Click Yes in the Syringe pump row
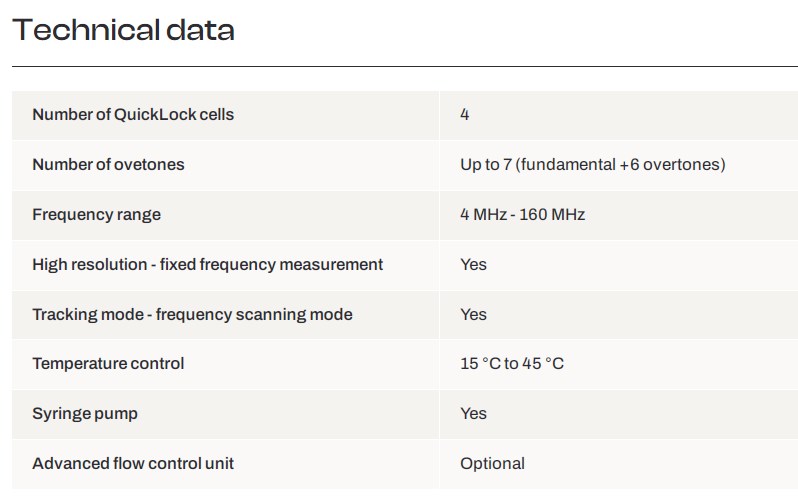 point(473,413)
